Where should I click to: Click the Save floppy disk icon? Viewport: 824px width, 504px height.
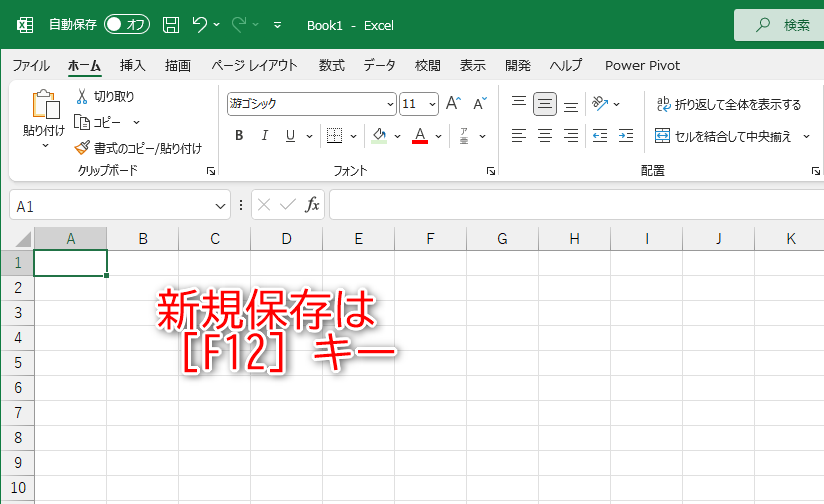tap(171, 25)
